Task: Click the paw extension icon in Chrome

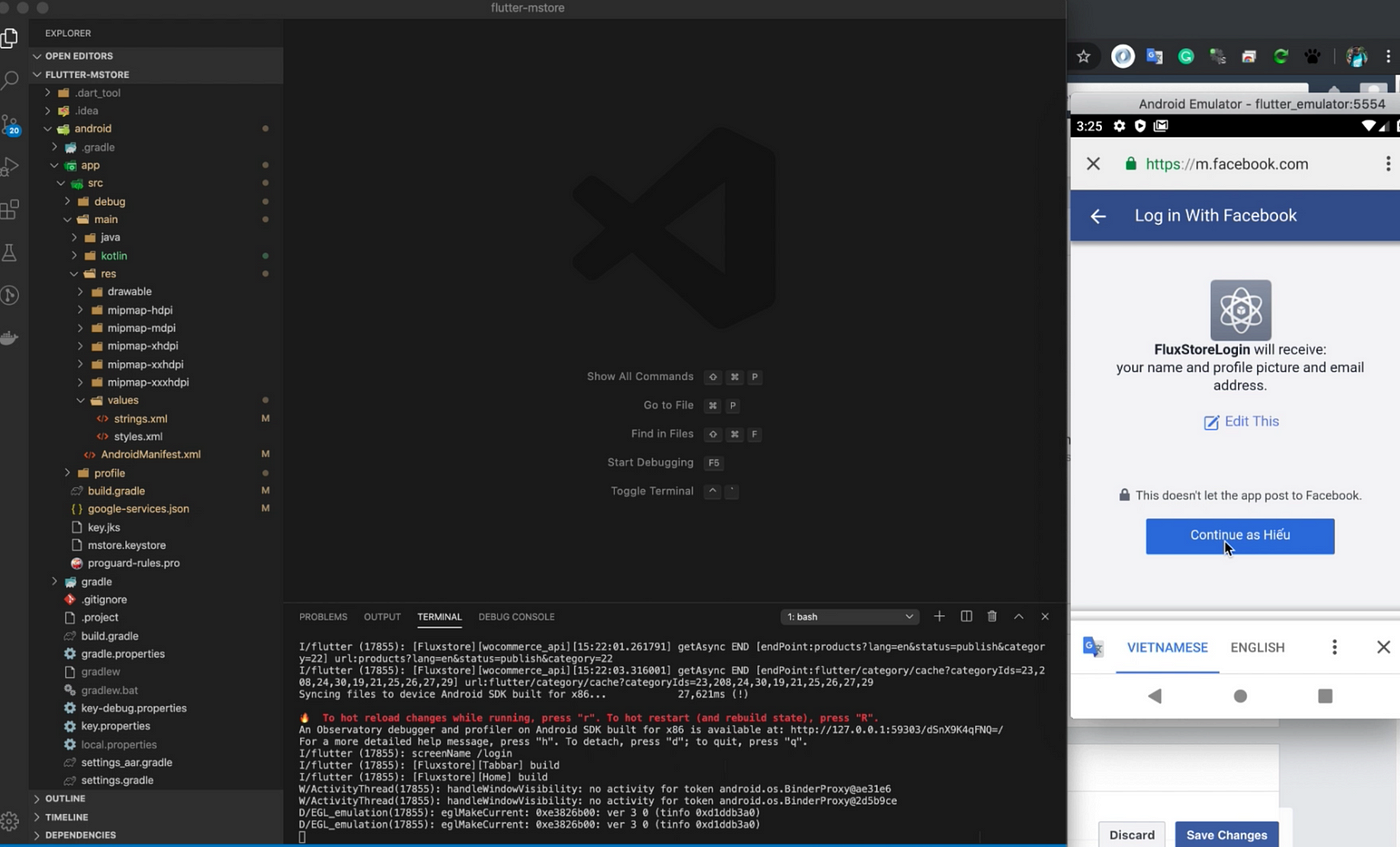Action: [x=1312, y=57]
